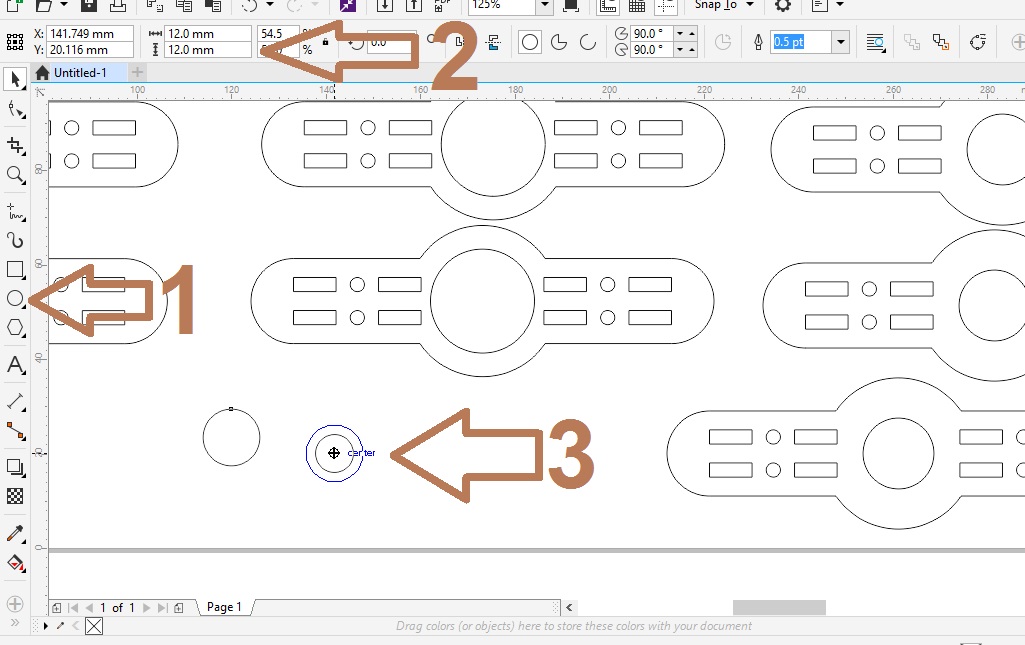Toggle the lock ratio padlock

point(326,42)
